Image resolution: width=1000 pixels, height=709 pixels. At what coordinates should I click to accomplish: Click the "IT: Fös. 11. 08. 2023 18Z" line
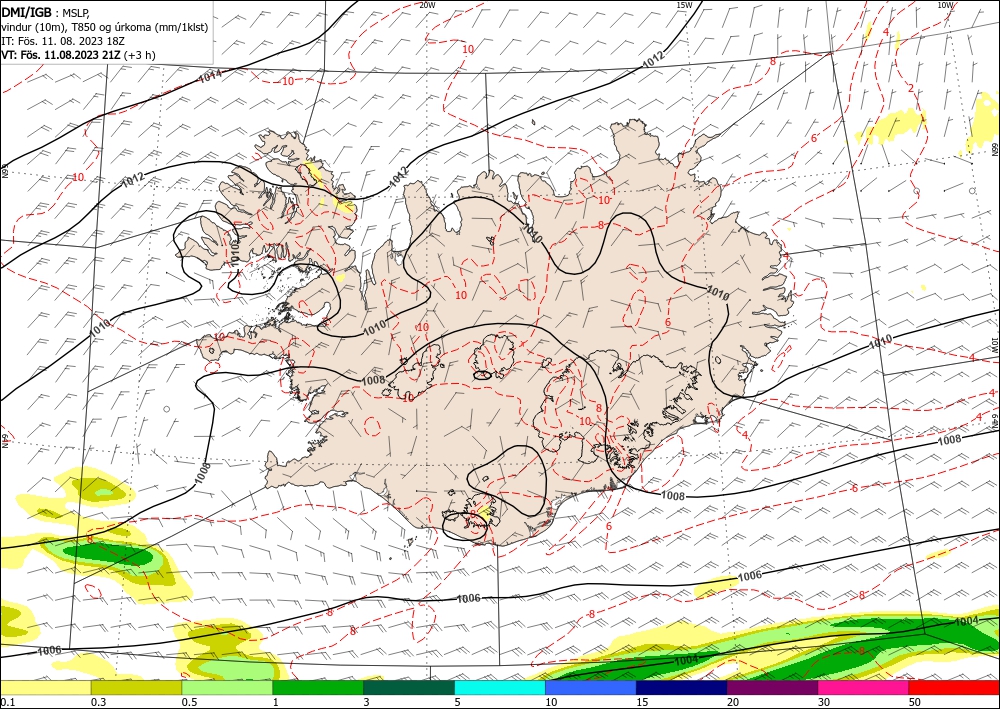click(x=63, y=41)
